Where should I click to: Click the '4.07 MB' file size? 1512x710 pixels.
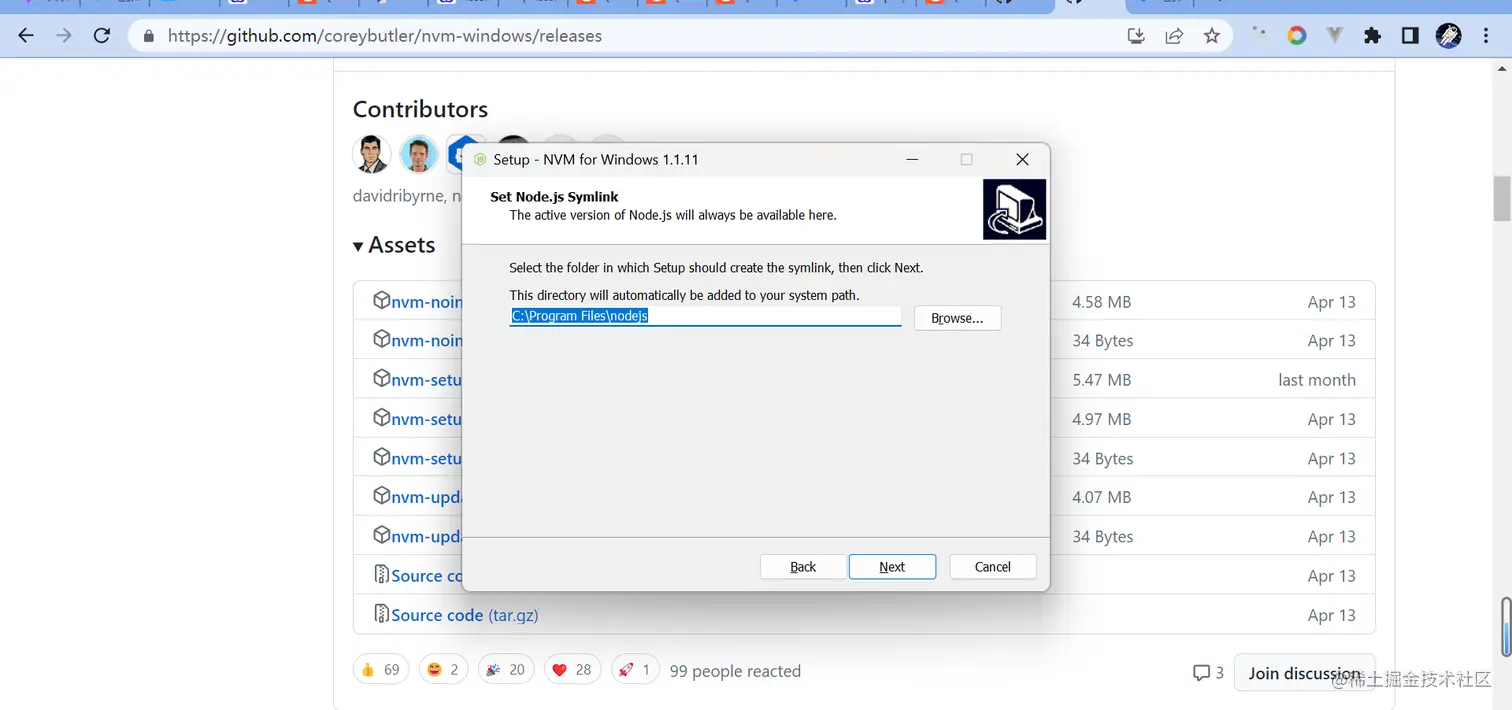(1101, 497)
